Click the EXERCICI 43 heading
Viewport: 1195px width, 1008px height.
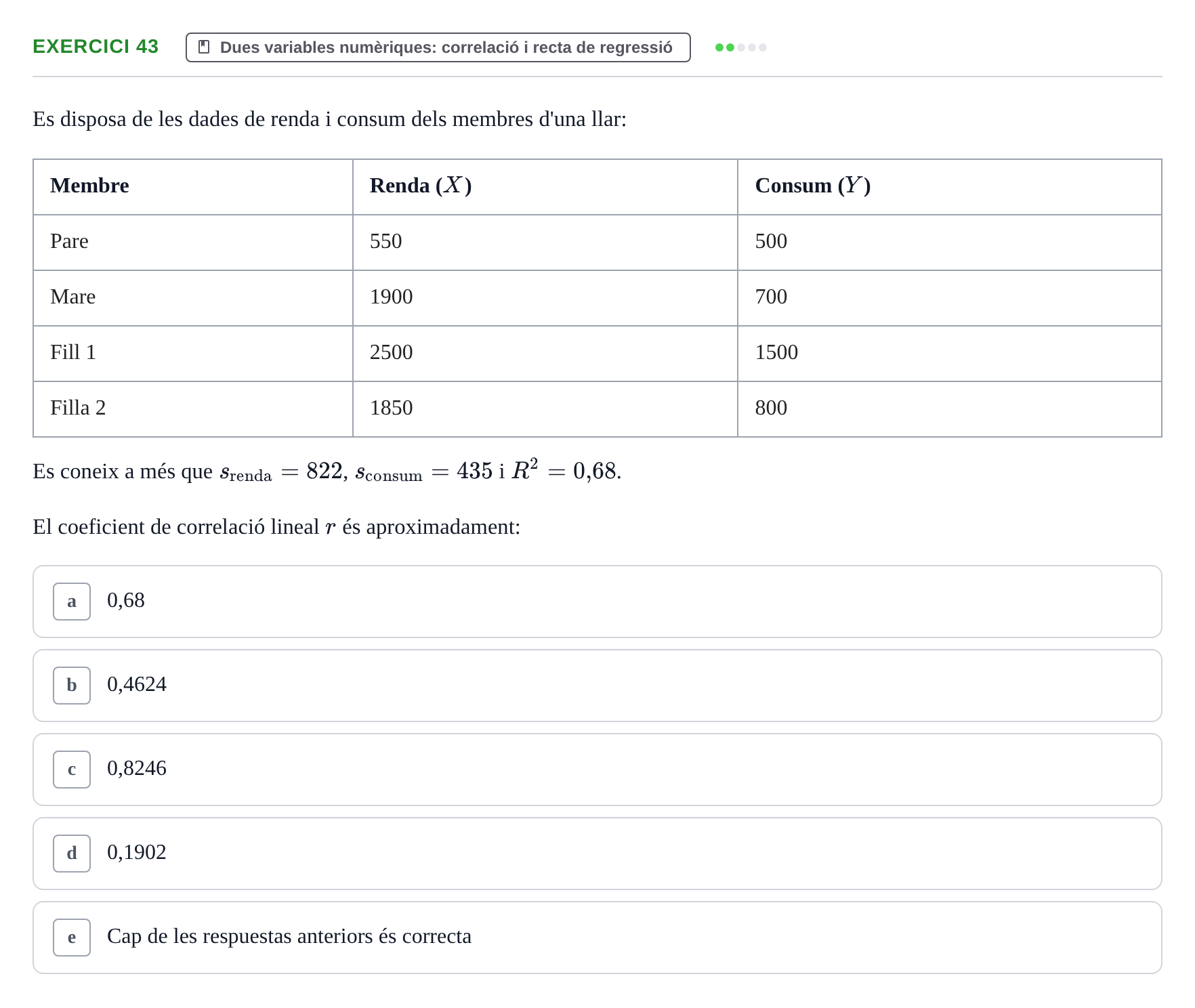pyautogui.click(x=96, y=47)
